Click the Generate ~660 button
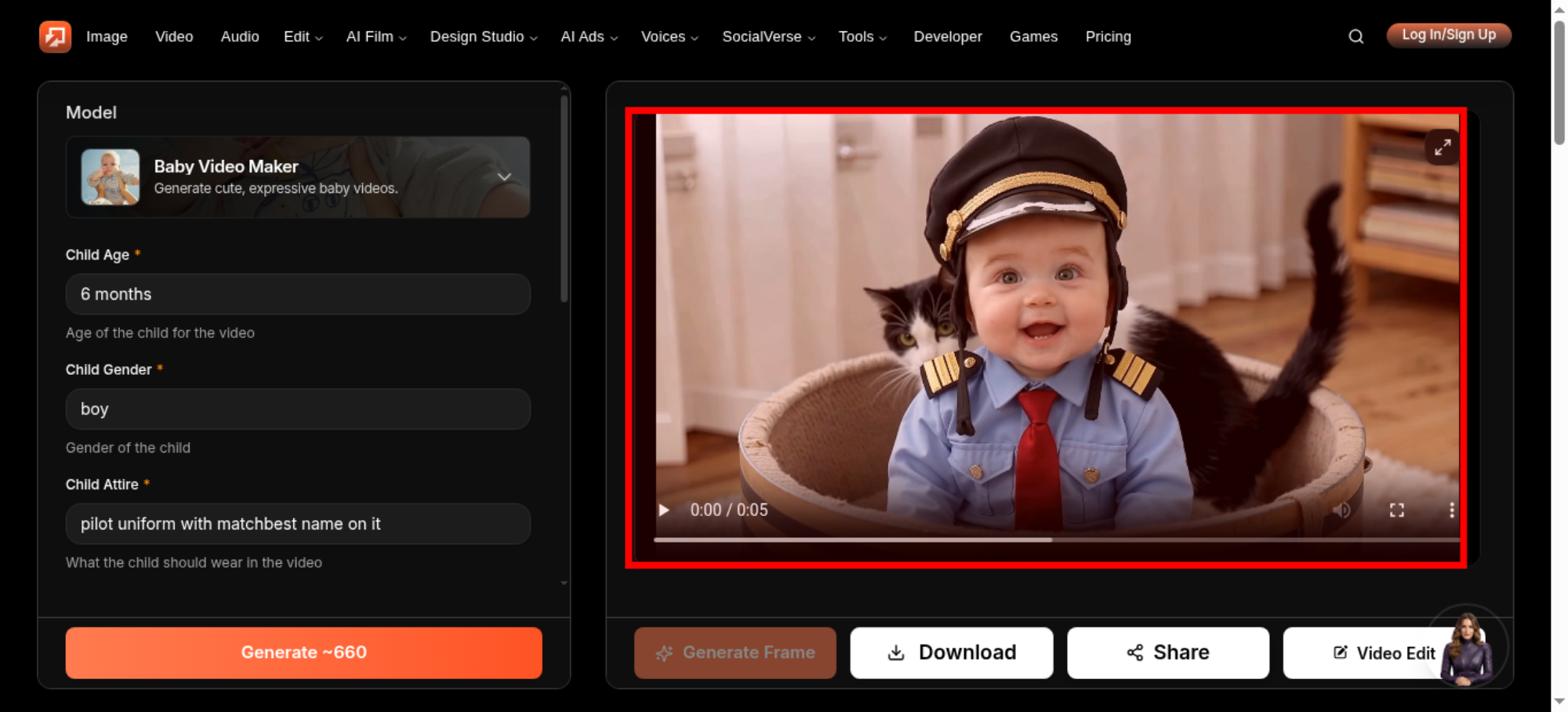This screenshot has width=1568, height=712. coord(304,652)
